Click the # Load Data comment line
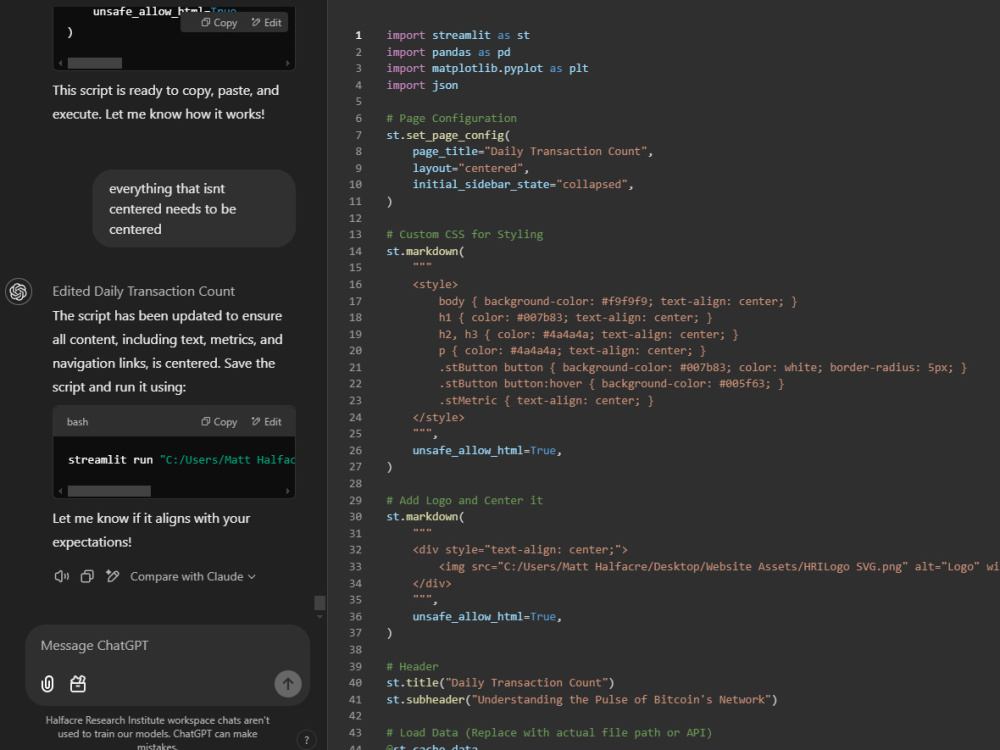Viewport: 1000px width, 750px height. [x=549, y=733]
